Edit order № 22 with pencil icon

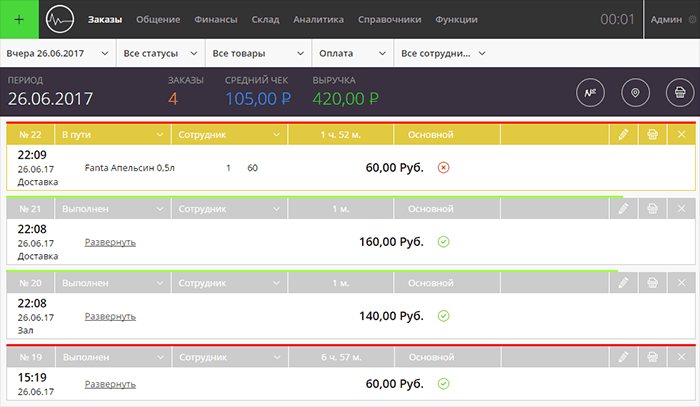[x=623, y=134]
